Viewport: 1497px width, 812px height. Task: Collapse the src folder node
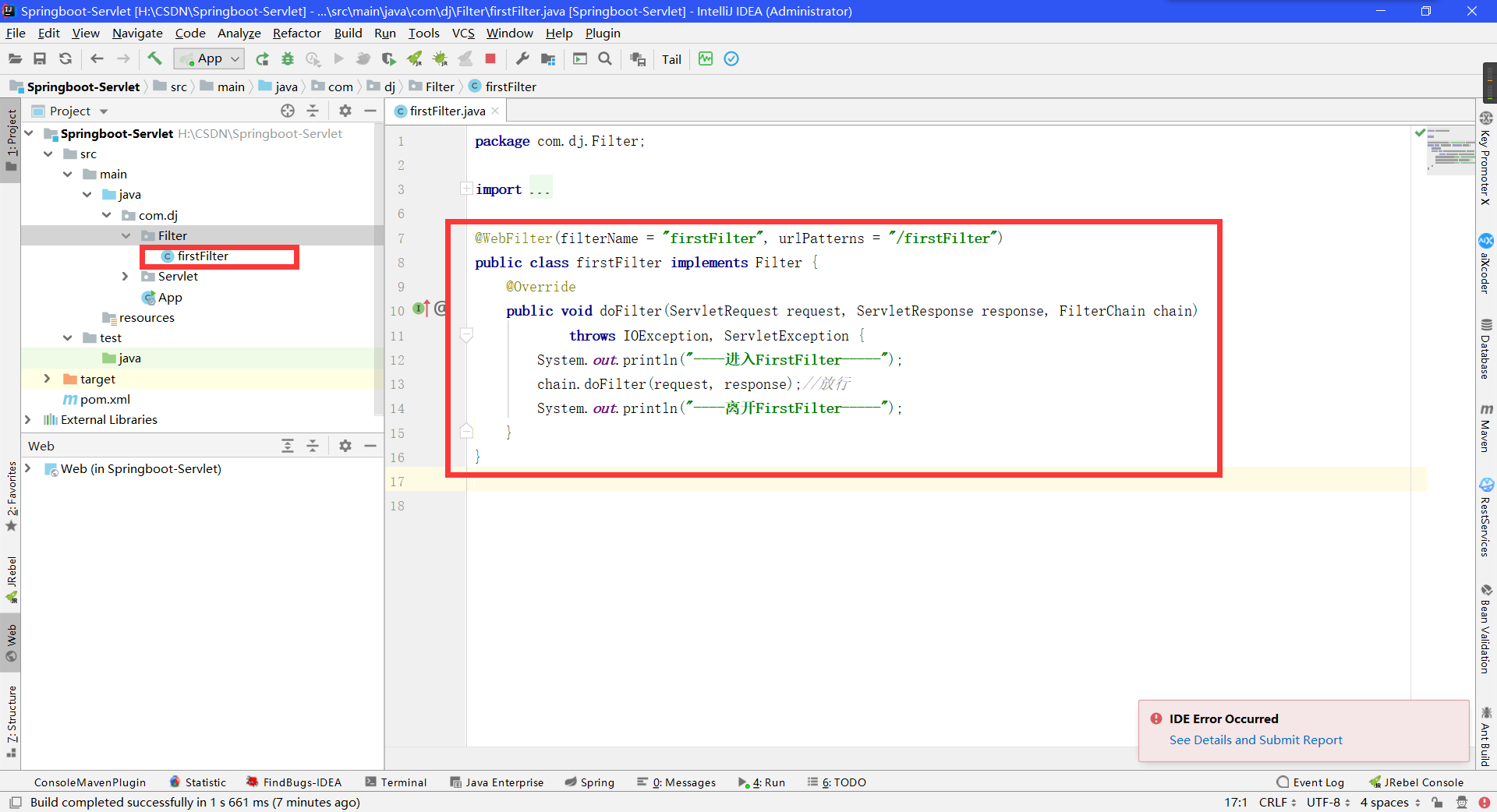48,154
